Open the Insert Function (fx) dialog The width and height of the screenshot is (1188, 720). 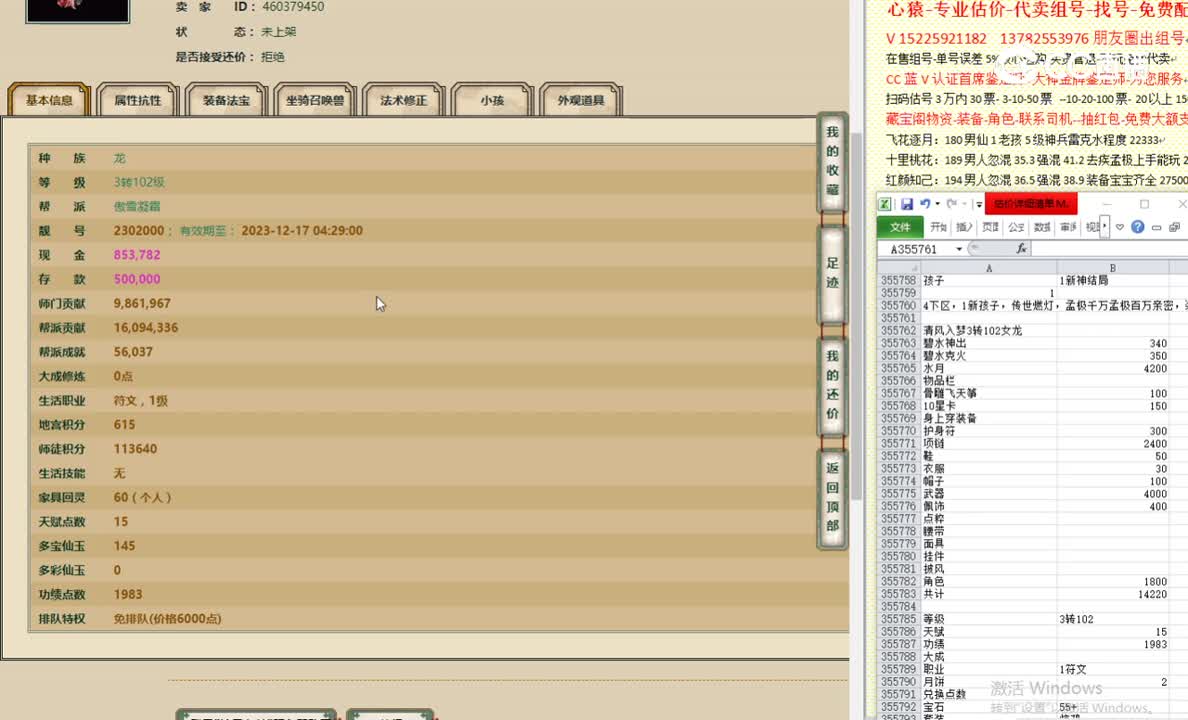1021,247
